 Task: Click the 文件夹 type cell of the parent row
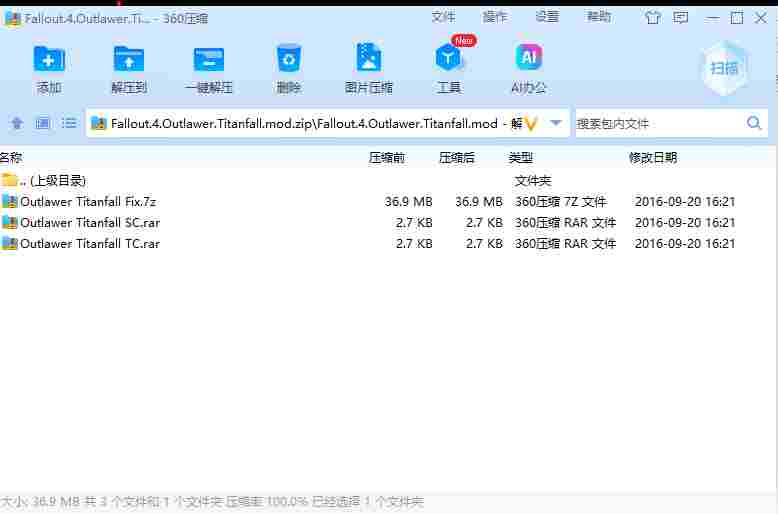[533, 181]
